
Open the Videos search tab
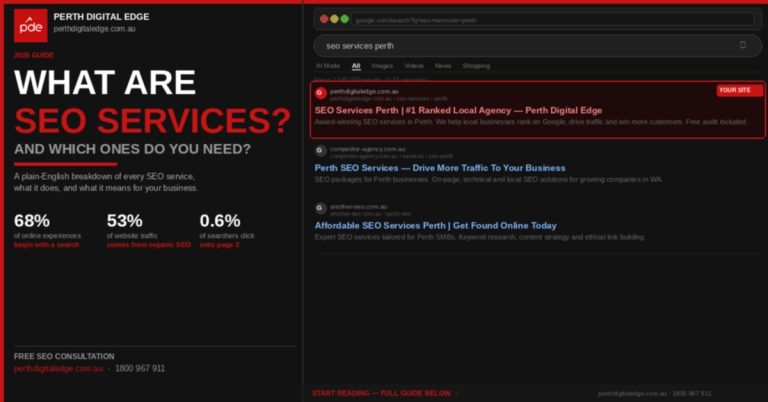pos(414,66)
